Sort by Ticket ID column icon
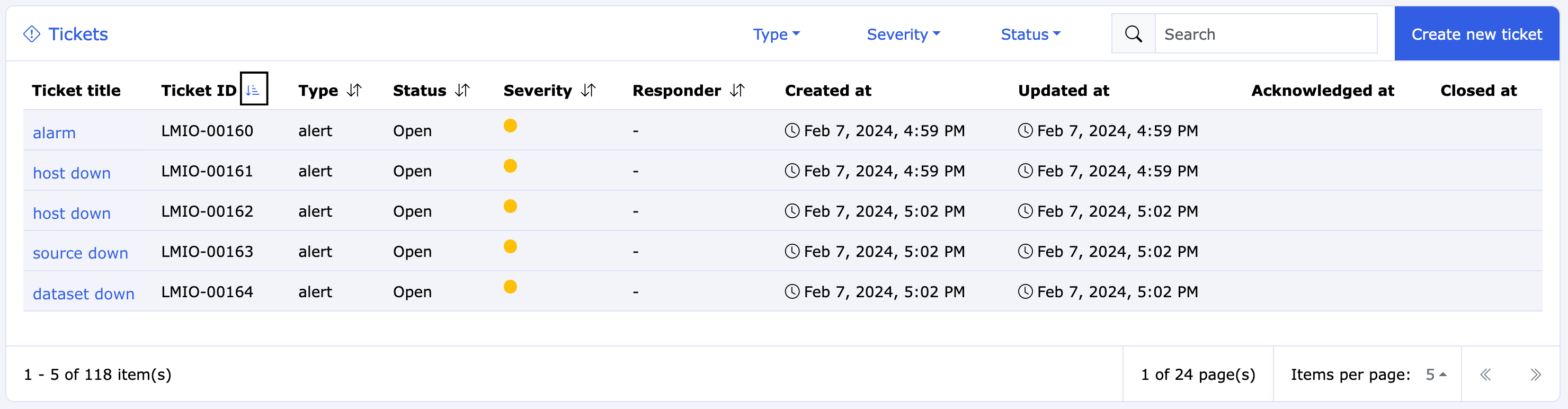1568x409 pixels. 253,90
